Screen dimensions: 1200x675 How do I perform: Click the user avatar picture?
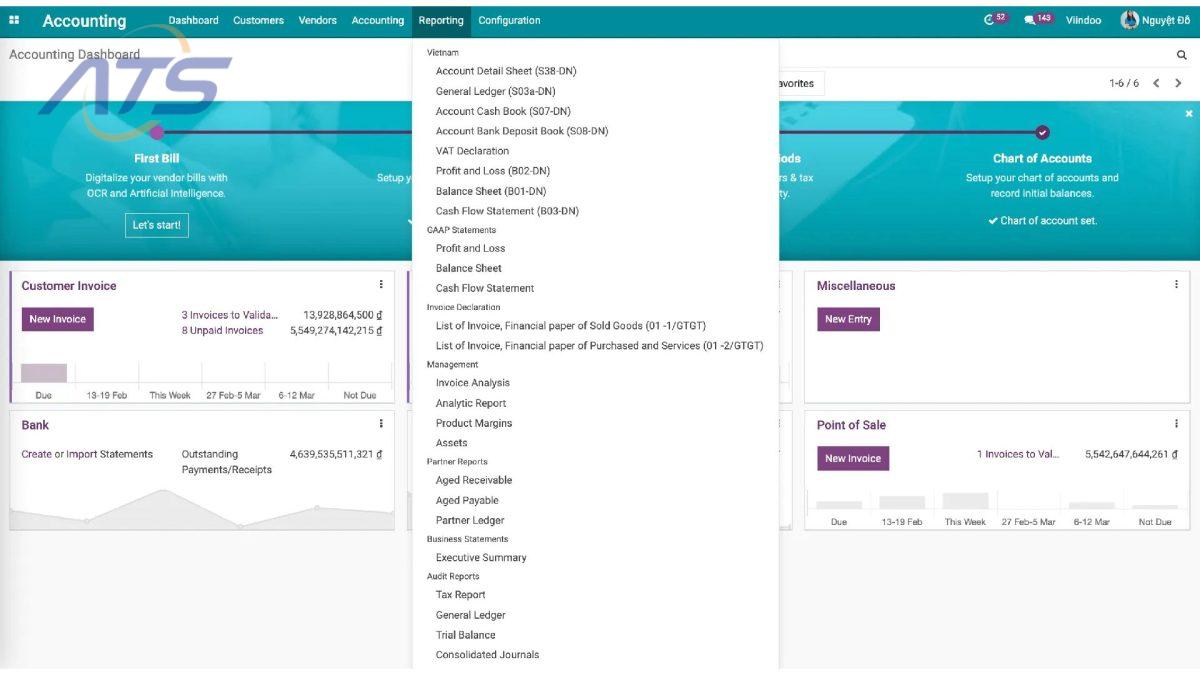tap(1130, 20)
